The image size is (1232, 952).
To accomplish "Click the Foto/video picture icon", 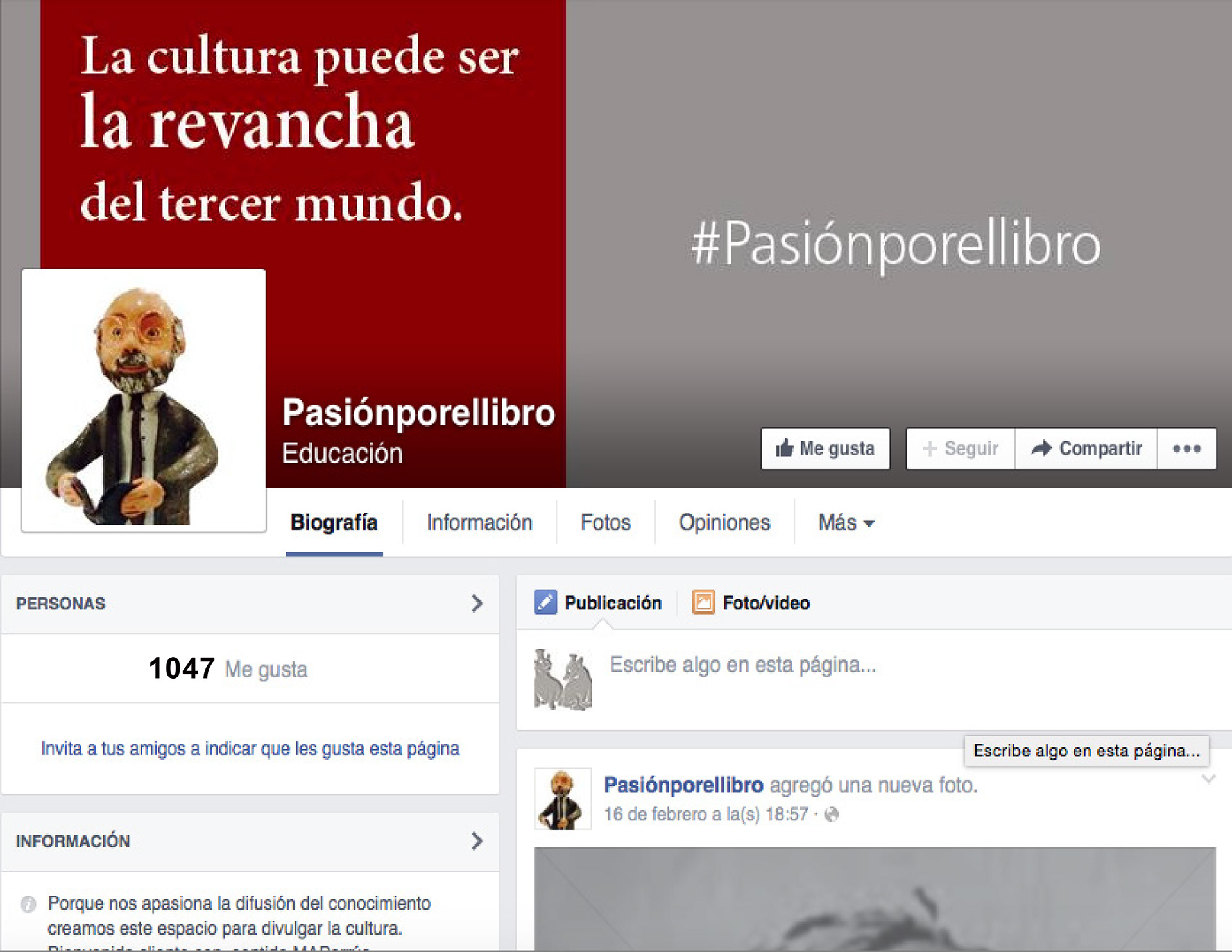I will point(703,602).
